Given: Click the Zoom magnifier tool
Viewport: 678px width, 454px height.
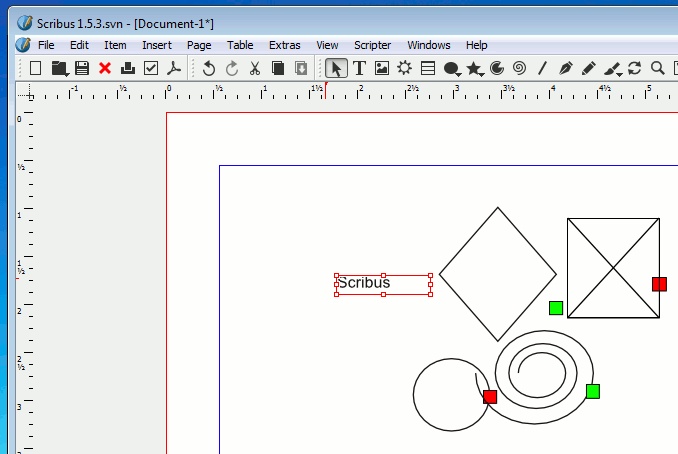Looking at the screenshot, I should point(658,68).
